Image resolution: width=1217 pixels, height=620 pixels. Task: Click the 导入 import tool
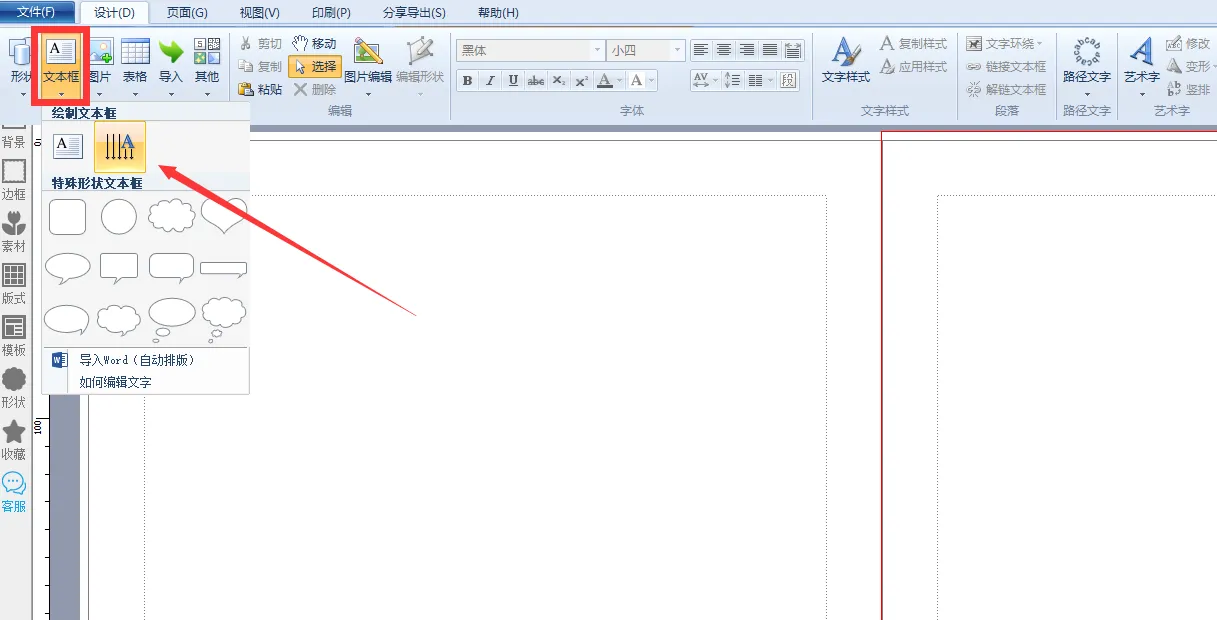pyautogui.click(x=171, y=66)
